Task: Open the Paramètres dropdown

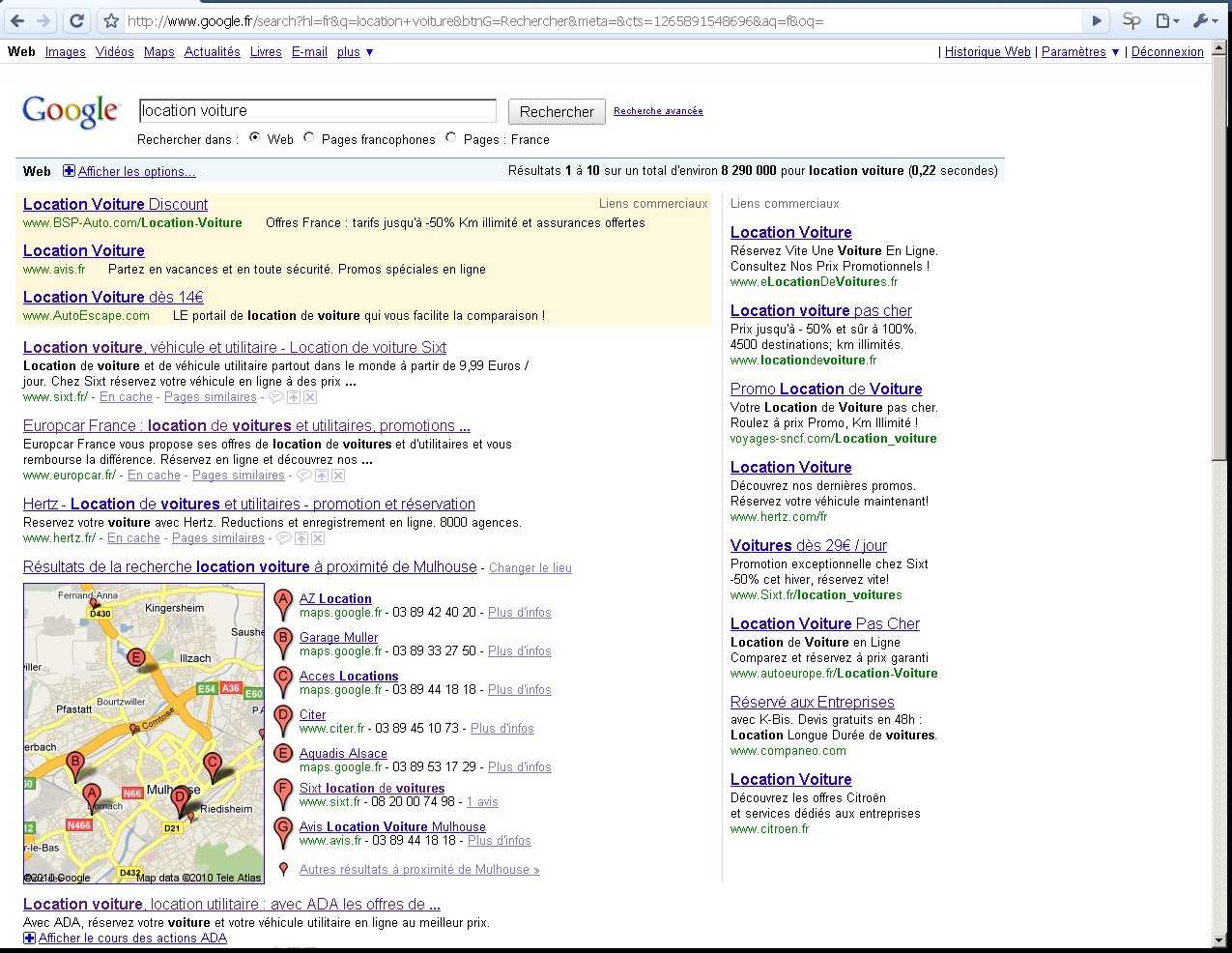Action: [x=1080, y=52]
